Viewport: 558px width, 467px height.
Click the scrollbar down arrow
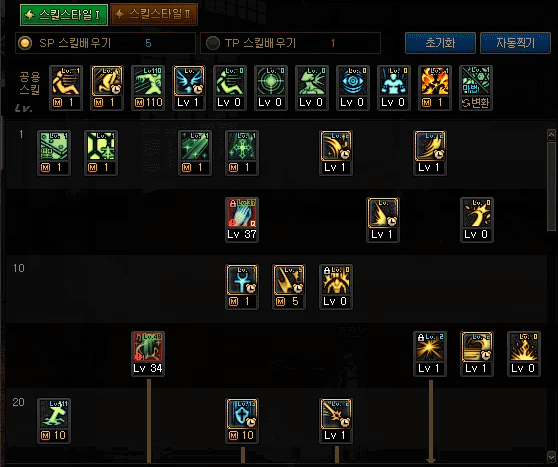click(551, 456)
